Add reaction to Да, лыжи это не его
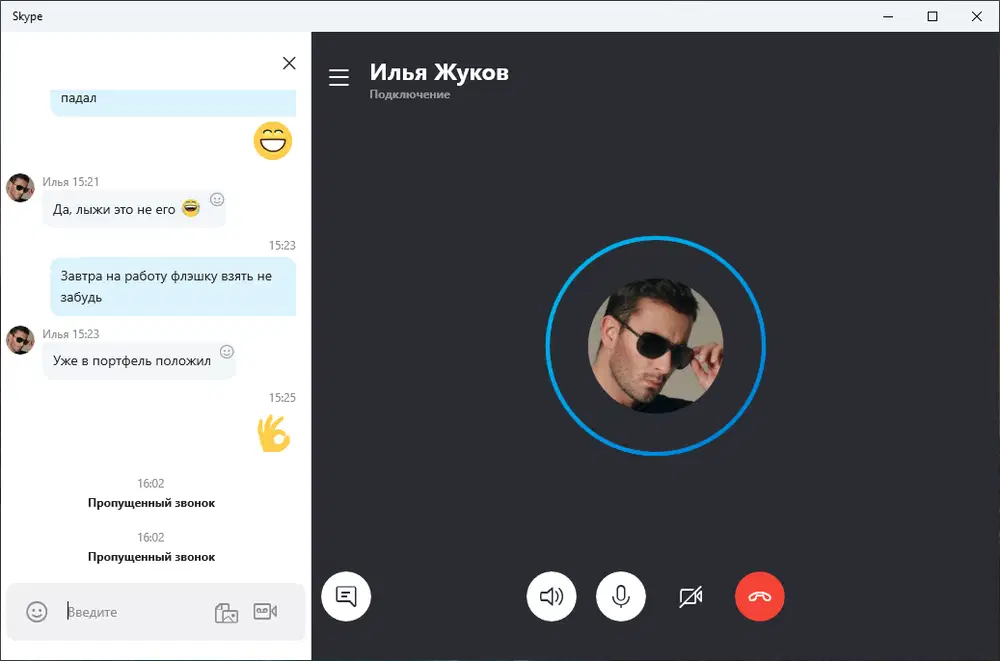1000x661 pixels. pyautogui.click(x=217, y=200)
